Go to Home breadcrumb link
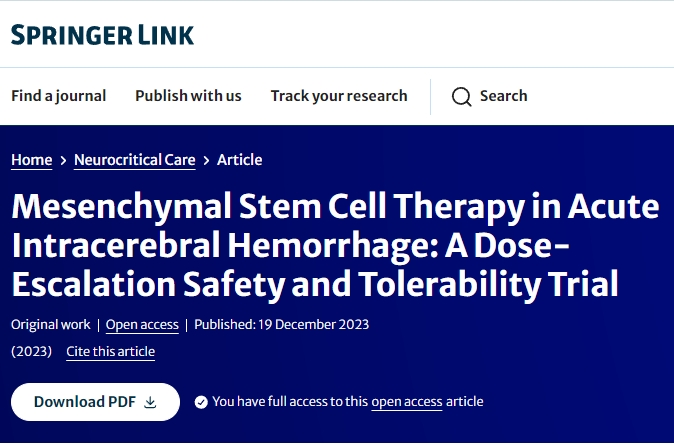674x446 pixels. click(x=31, y=160)
